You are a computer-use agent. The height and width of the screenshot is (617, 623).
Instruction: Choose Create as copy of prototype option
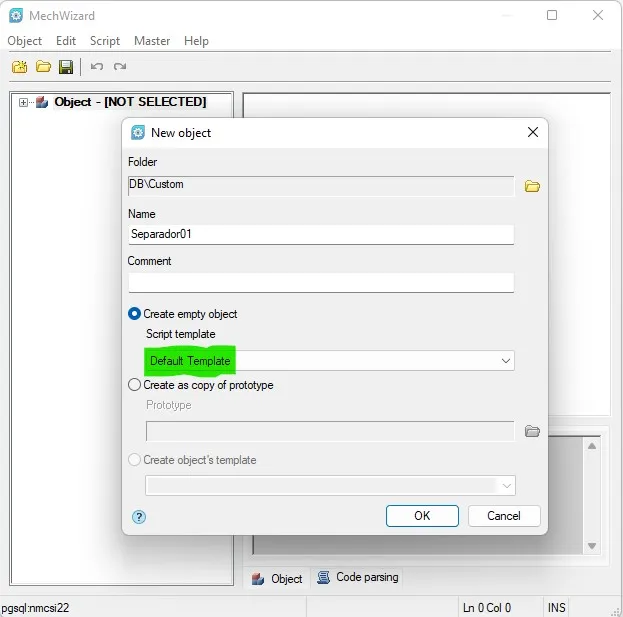pos(134,385)
